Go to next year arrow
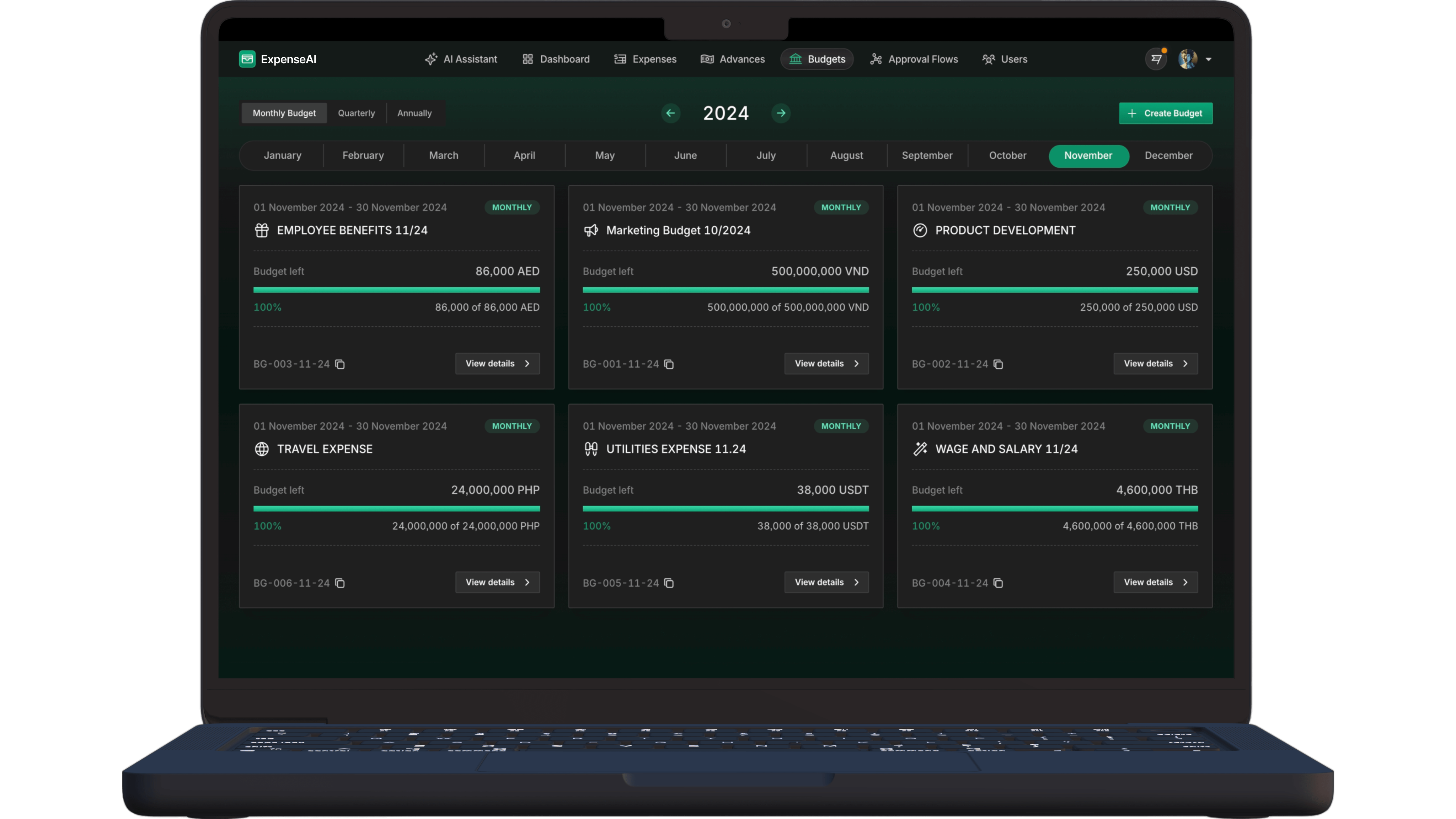Viewport: 1456px width, 819px height. [781, 113]
